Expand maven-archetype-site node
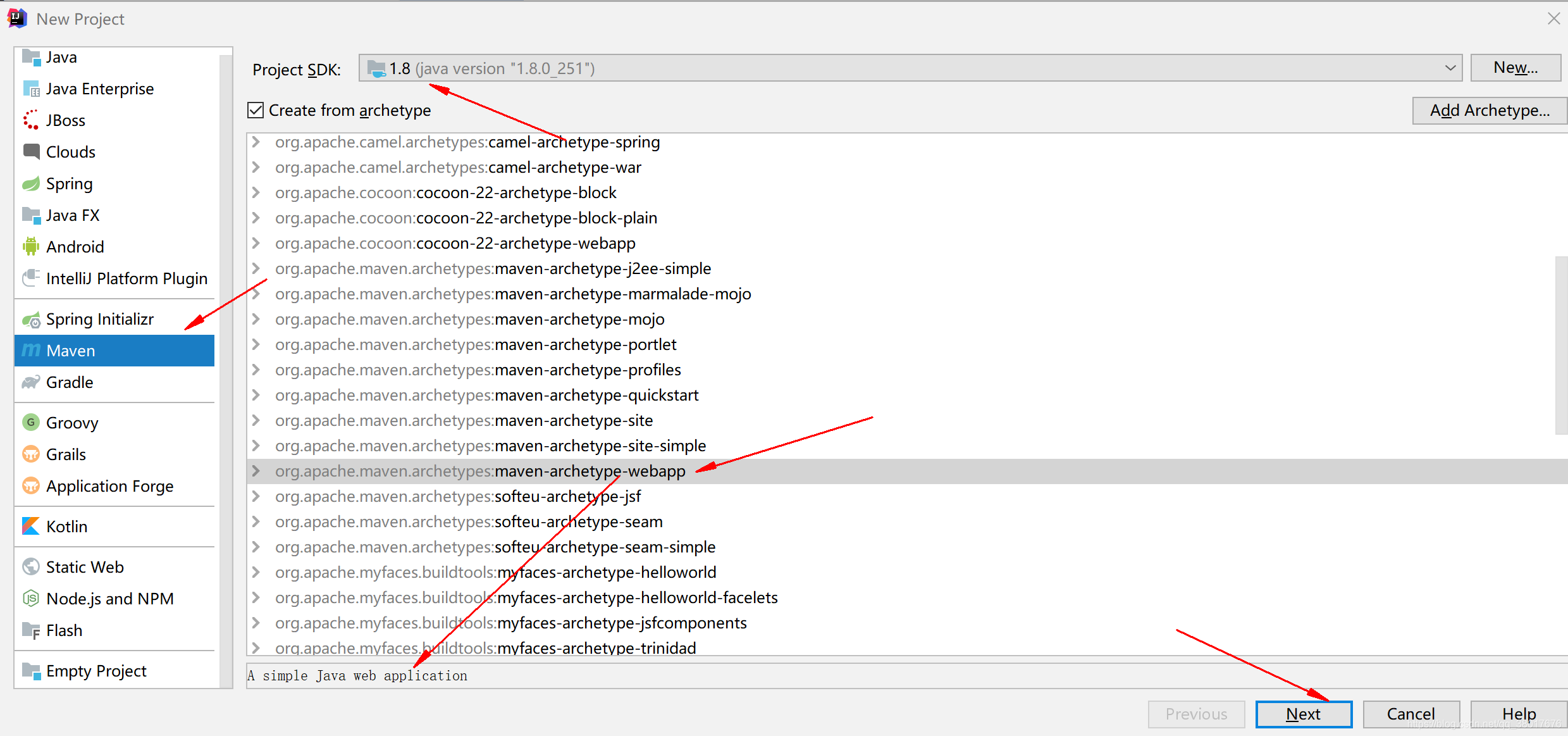This screenshot has width=1568, height=736. click(256, 420)
